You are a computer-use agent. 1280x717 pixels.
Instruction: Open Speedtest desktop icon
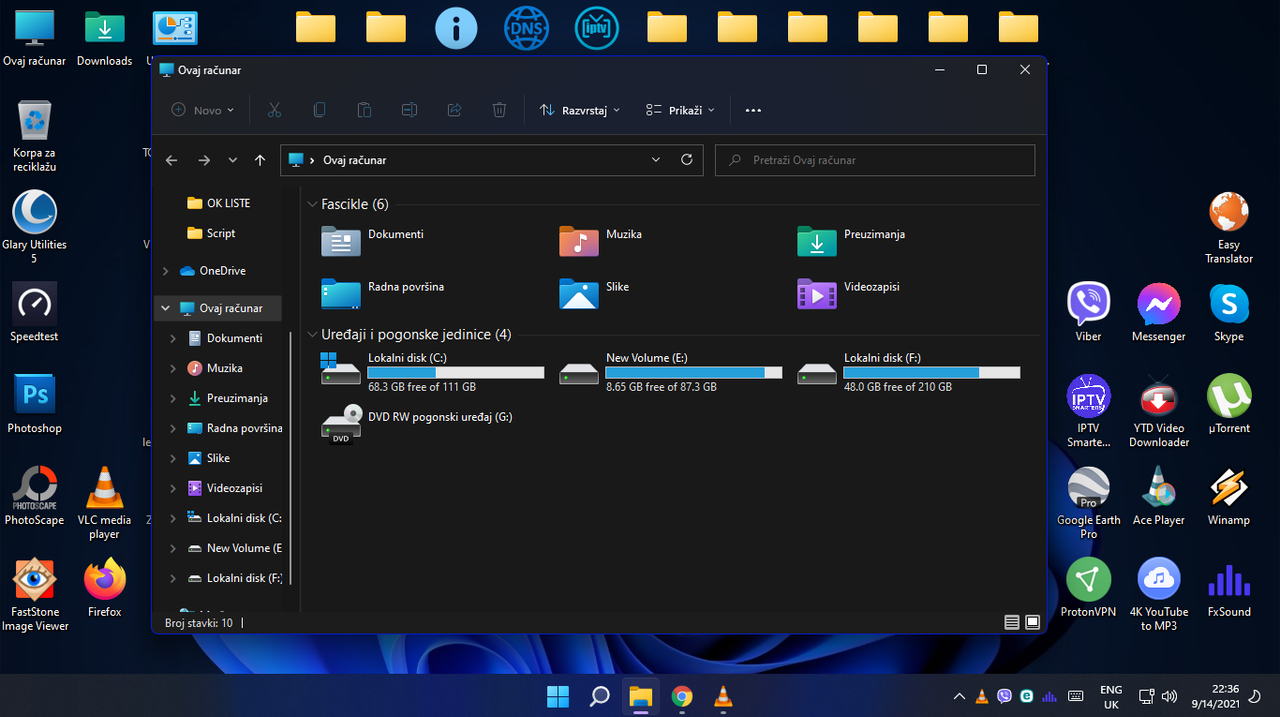pyautogui.click(x=34, y=312)
